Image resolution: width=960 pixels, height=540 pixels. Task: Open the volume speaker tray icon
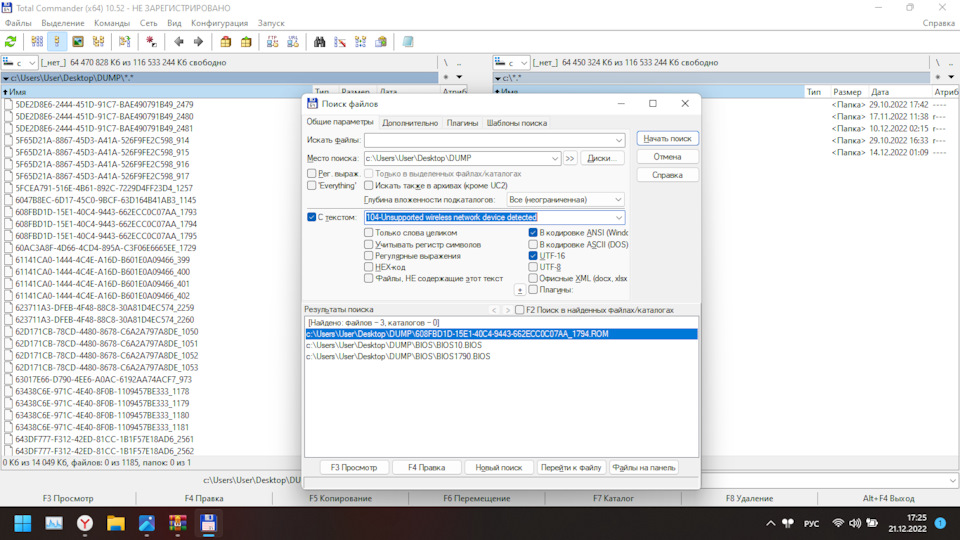click(855, 523)
